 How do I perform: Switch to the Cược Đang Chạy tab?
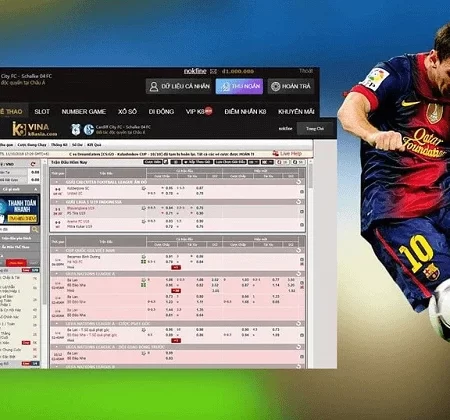[32, 145]
